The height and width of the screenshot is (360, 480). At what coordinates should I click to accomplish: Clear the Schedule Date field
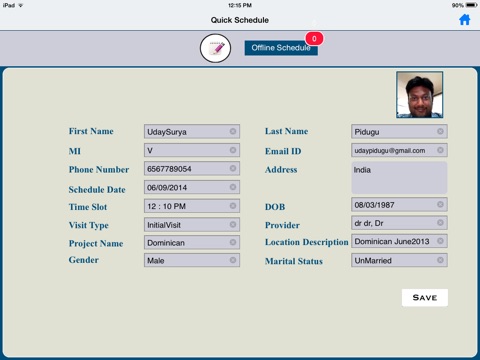click(x=233, y=187)
